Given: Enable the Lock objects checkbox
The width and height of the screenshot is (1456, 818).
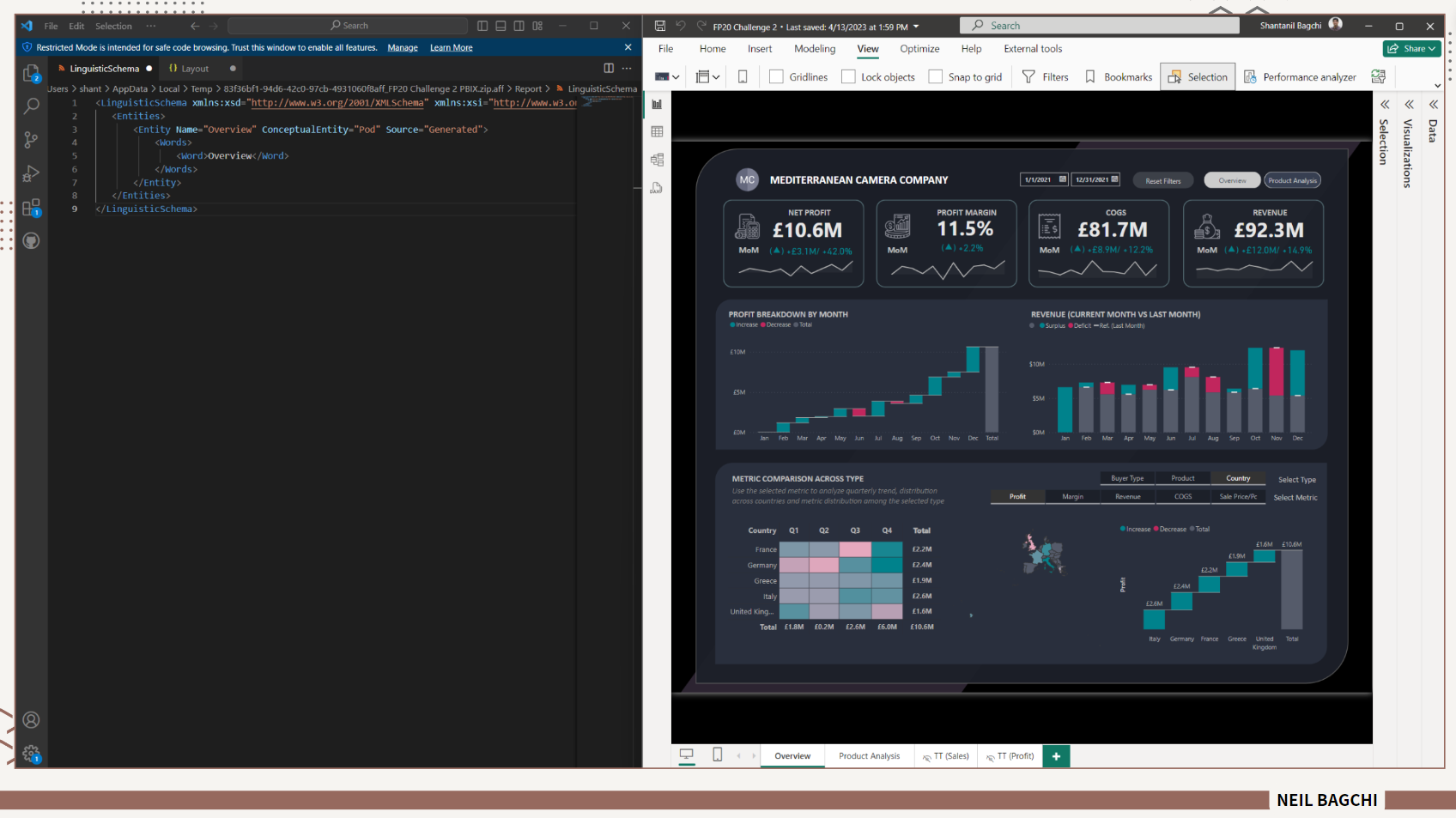Looking at the screenshot, I should click(848, 77).
